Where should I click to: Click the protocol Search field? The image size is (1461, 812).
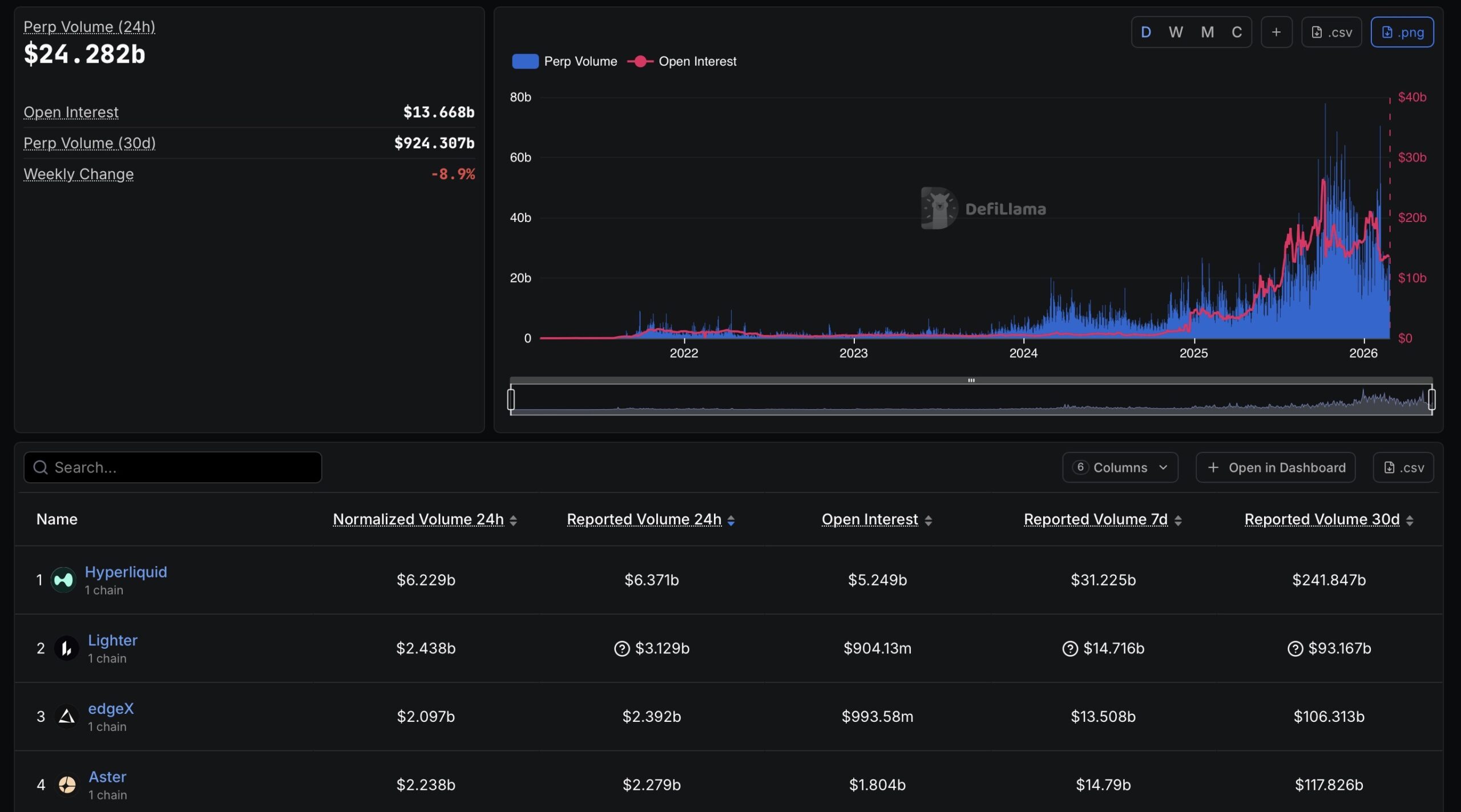pyautogui.click(x=172, y=467)
